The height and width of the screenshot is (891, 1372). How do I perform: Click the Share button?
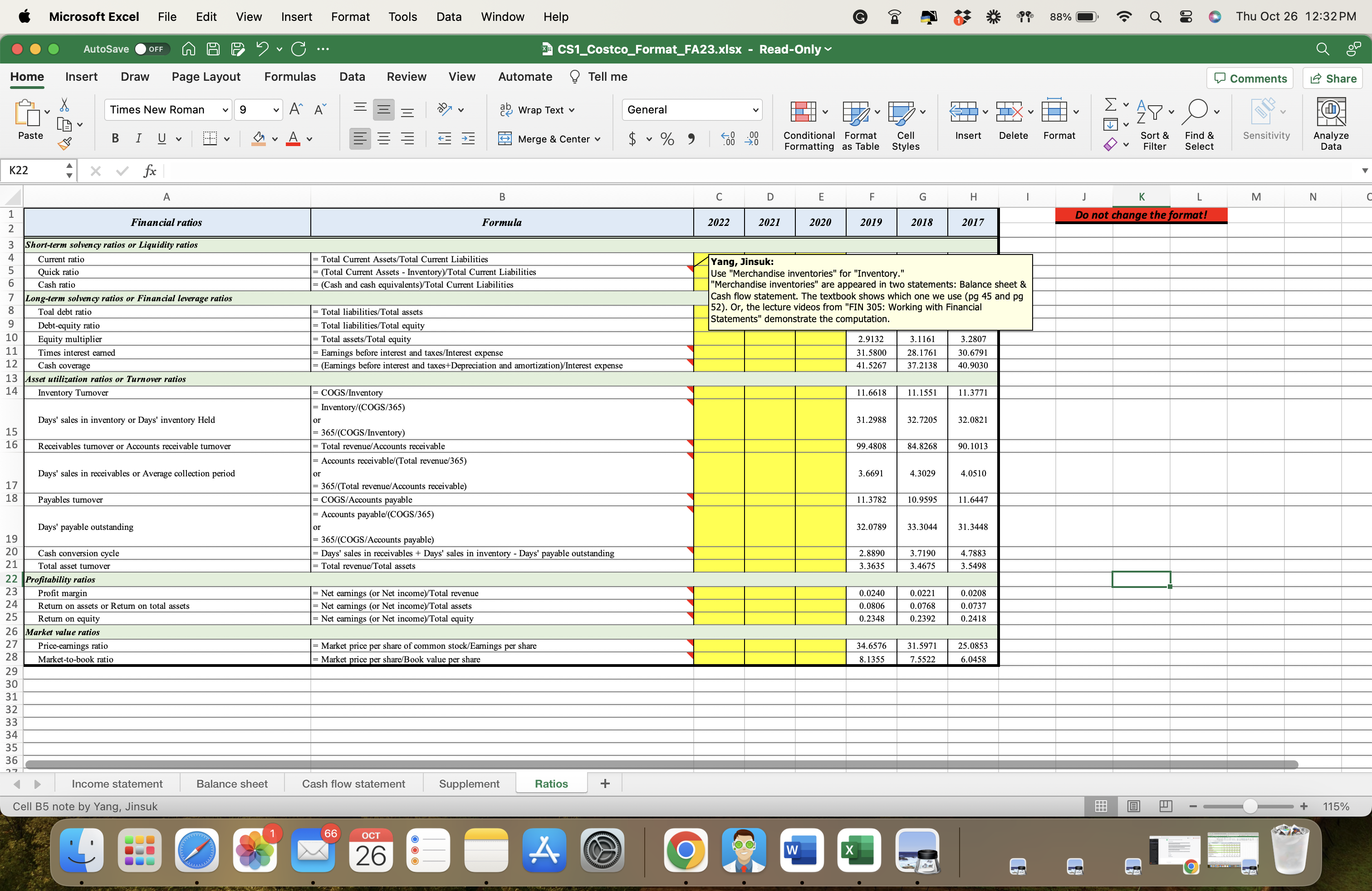click(x=1333, y=78)
